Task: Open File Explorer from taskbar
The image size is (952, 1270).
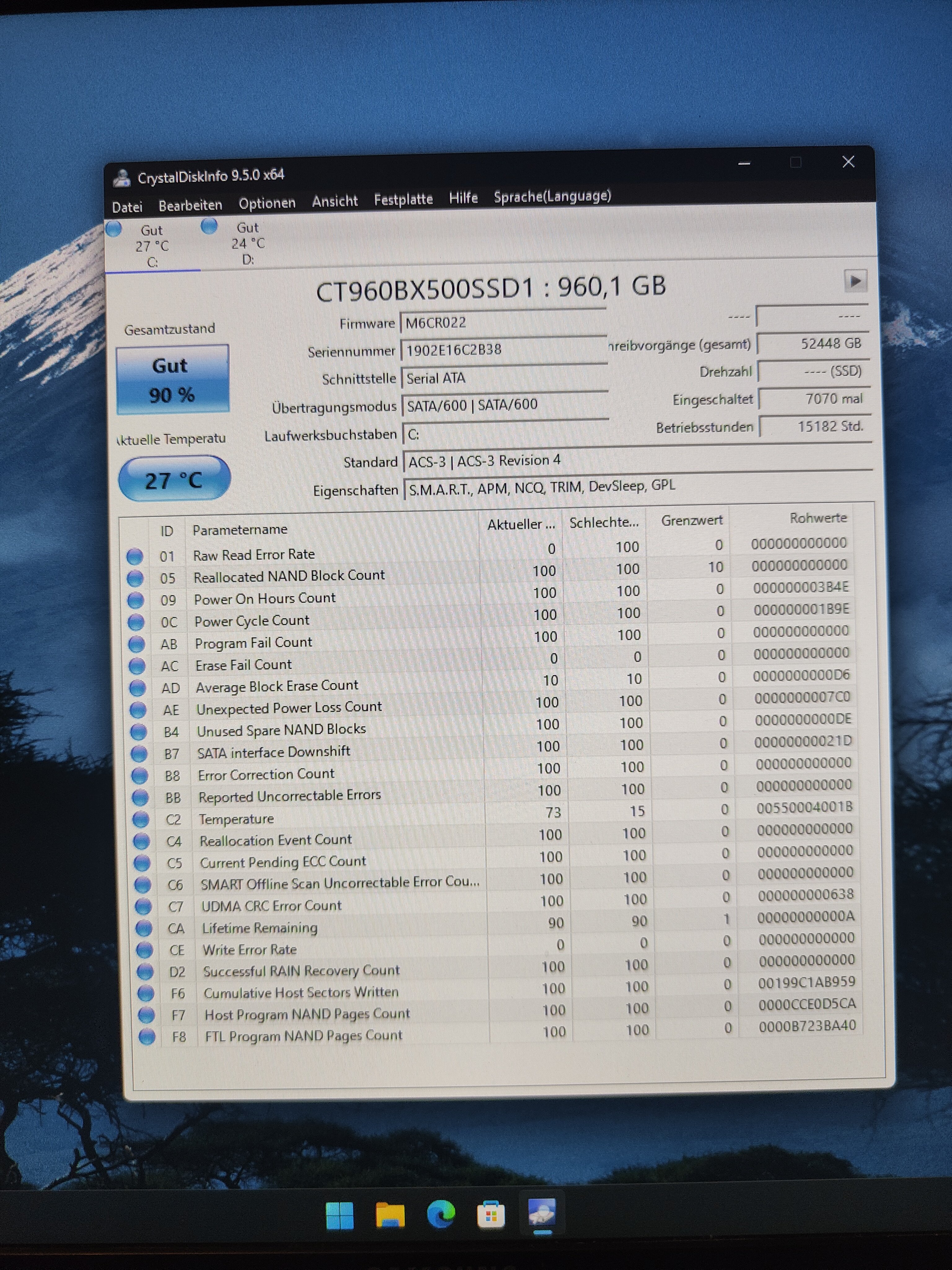Action: click(x=390, y=1215)
